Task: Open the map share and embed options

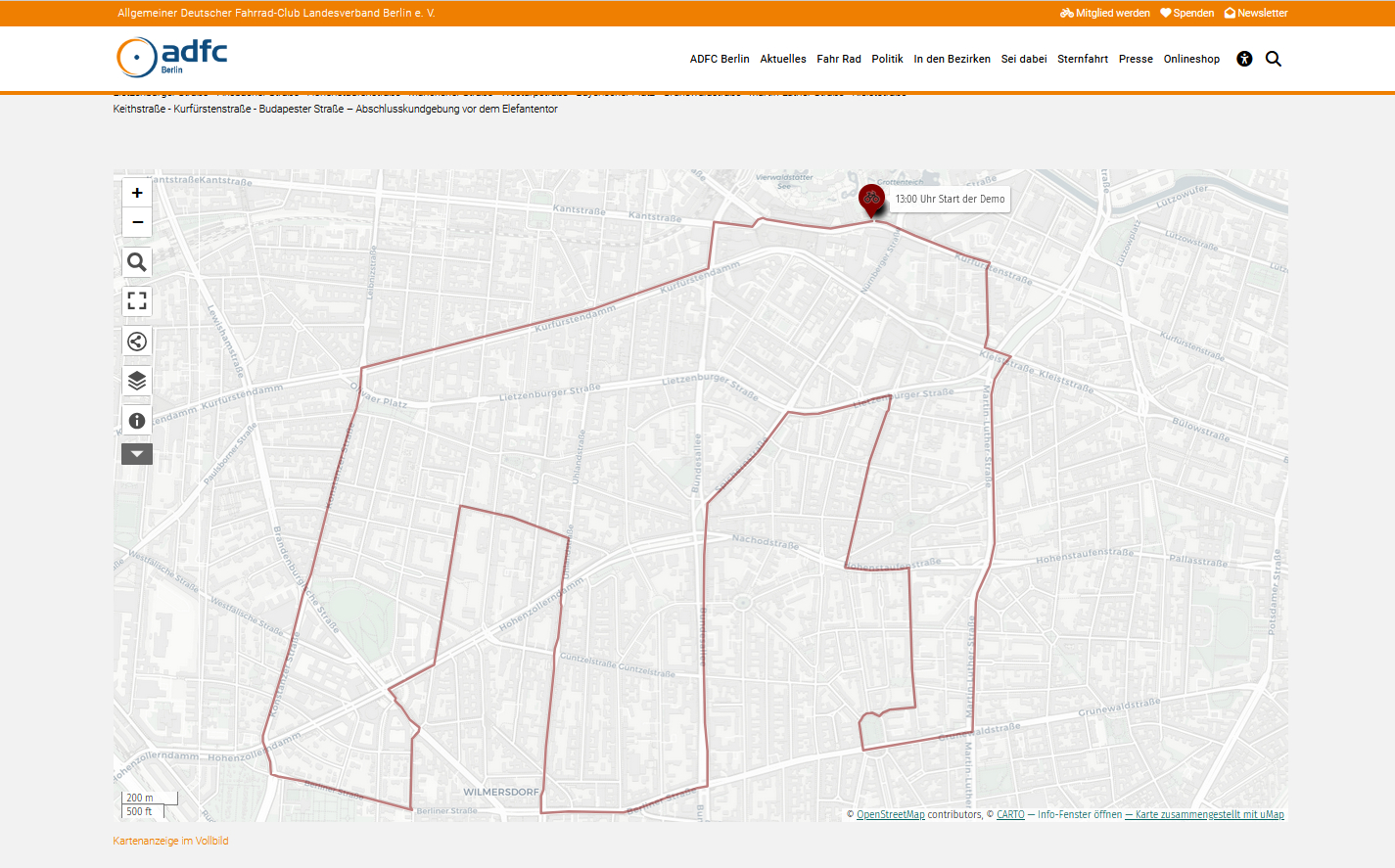Action: click(x=137, y=342)
